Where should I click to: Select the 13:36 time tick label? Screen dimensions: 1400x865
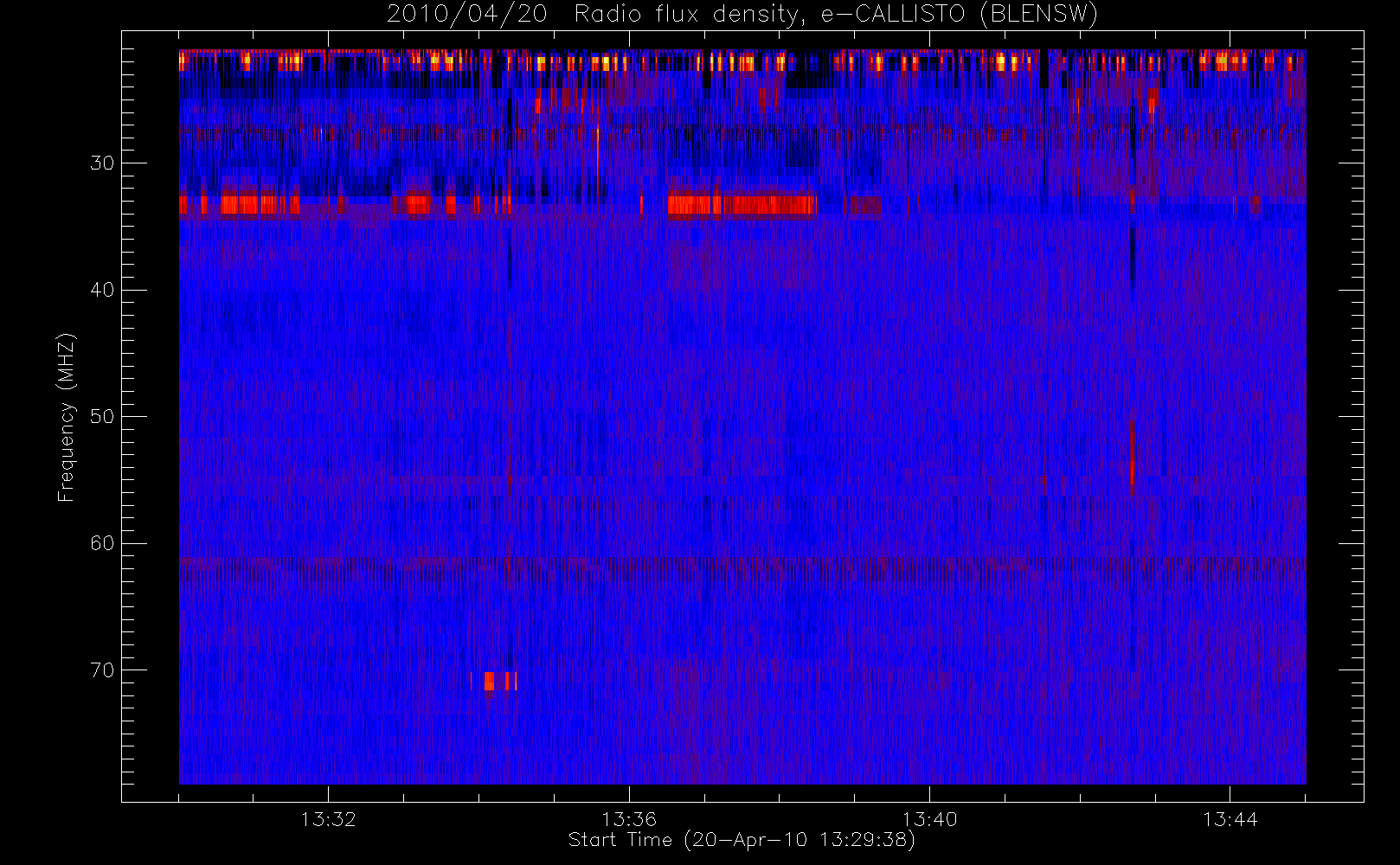click(x=629, y=818)
